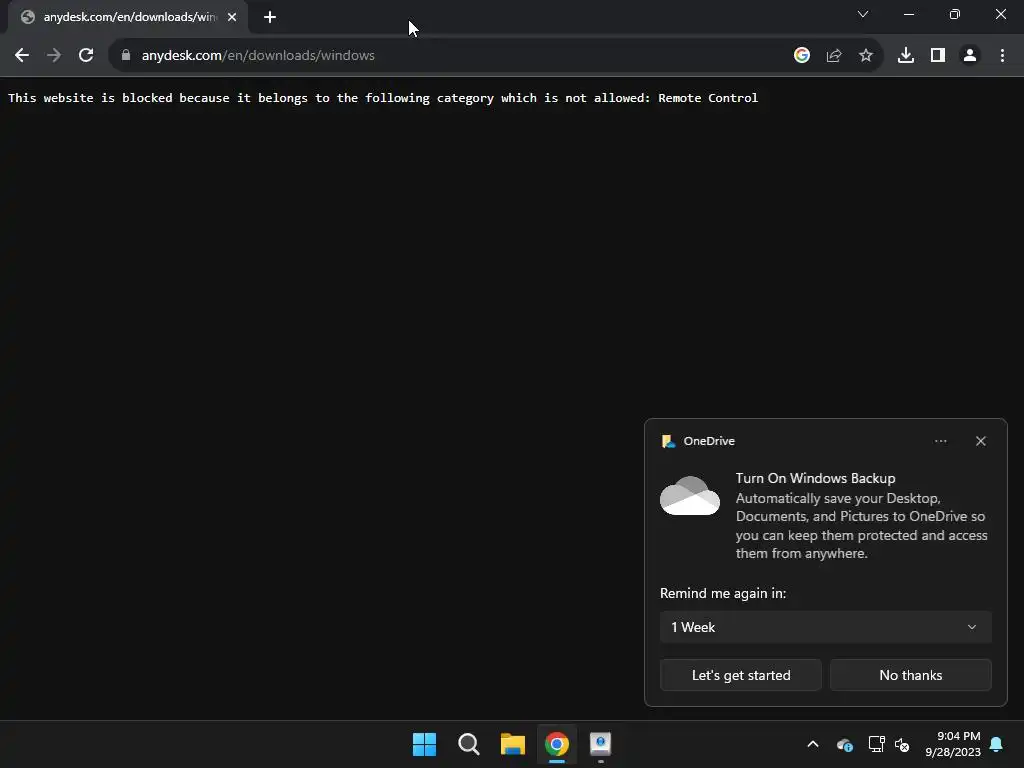Viewport: 1024px width, 768px height.
Task: Minimize the Chrome window
Action: 908,14
